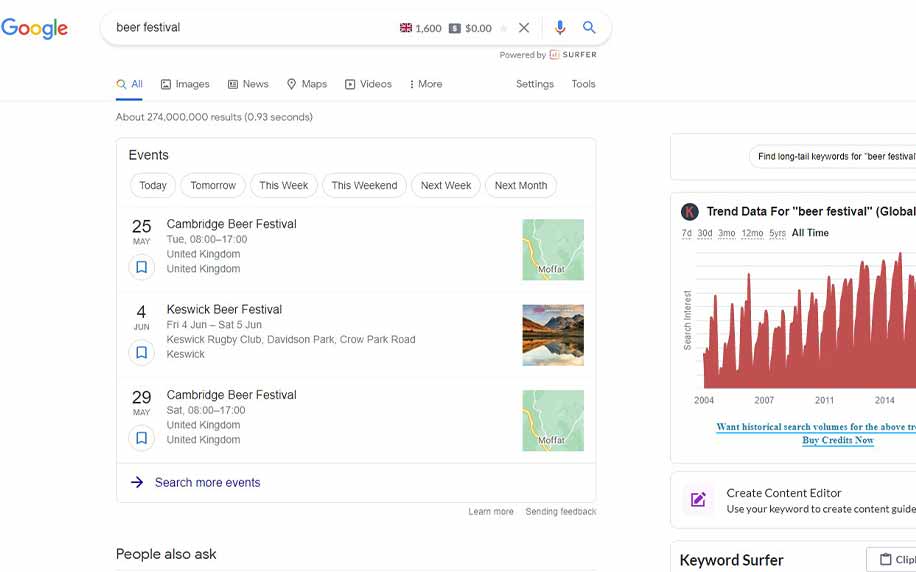Open the Keswick Beer Festival photo thumbnail

tap(553, 335)
